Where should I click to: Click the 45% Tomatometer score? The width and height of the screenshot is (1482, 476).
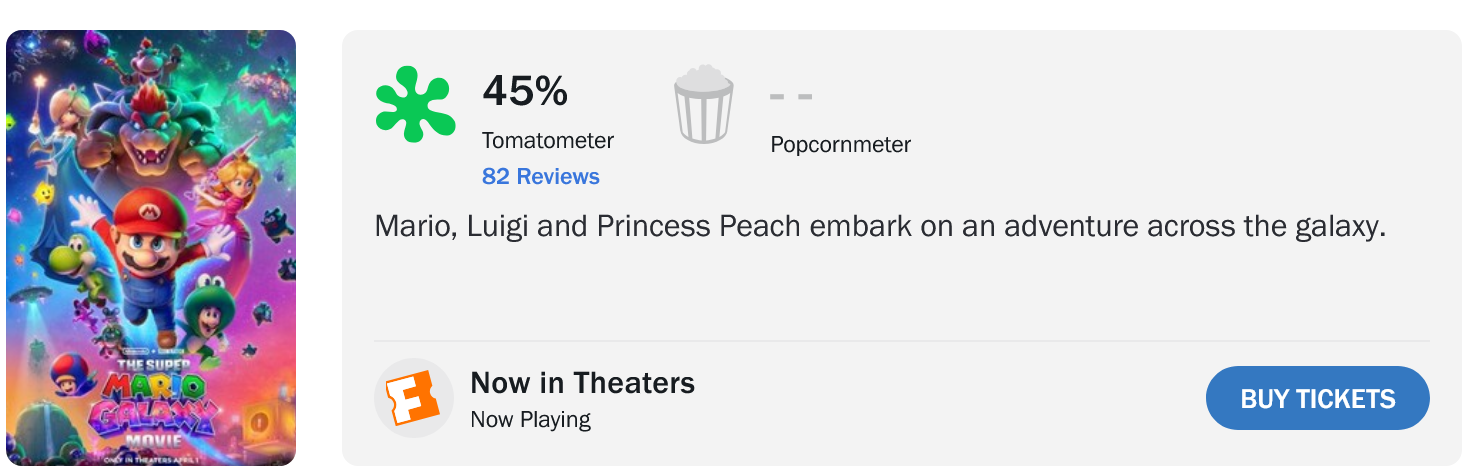point(525,92)
